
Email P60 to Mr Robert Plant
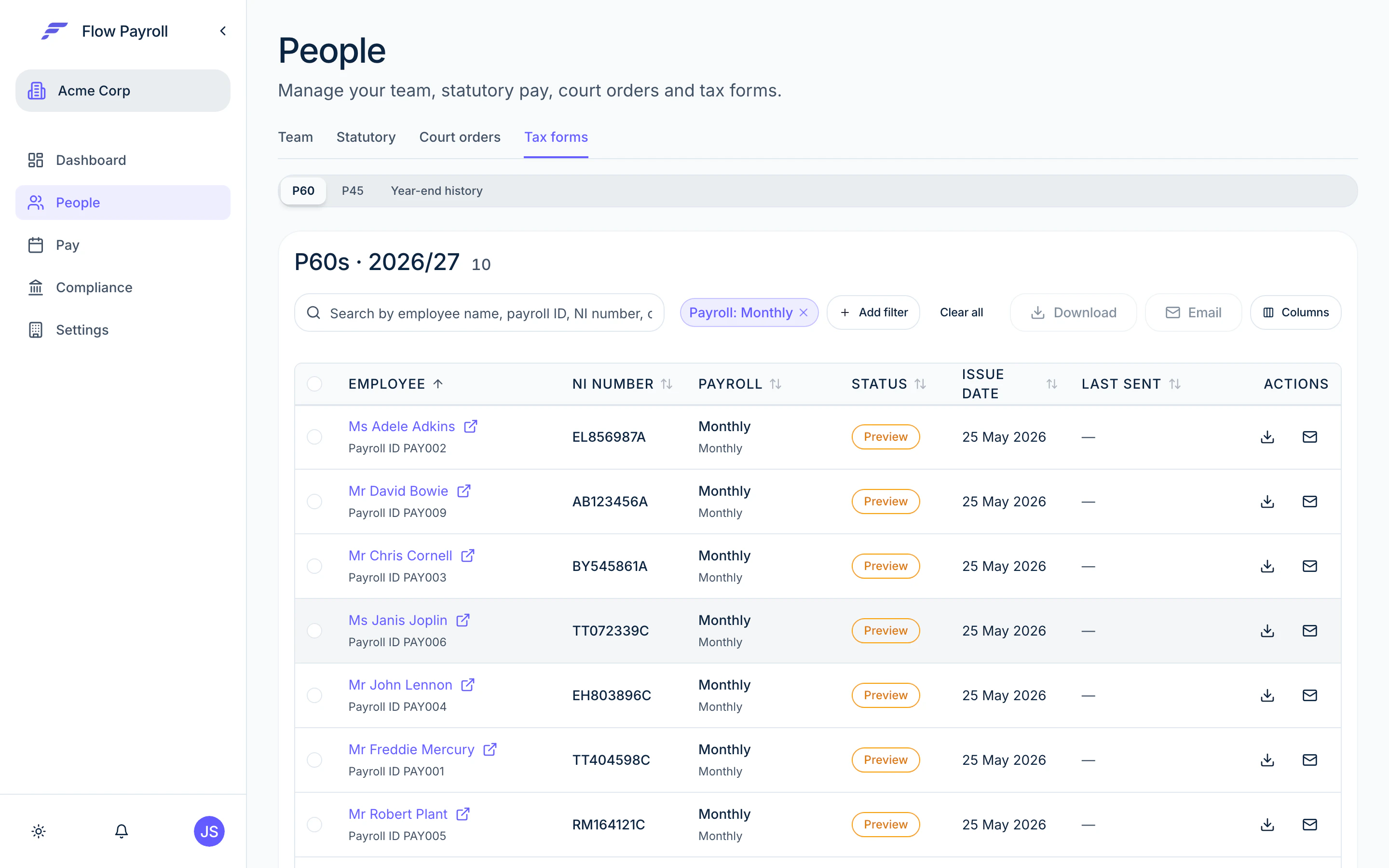coord(1310,825)
